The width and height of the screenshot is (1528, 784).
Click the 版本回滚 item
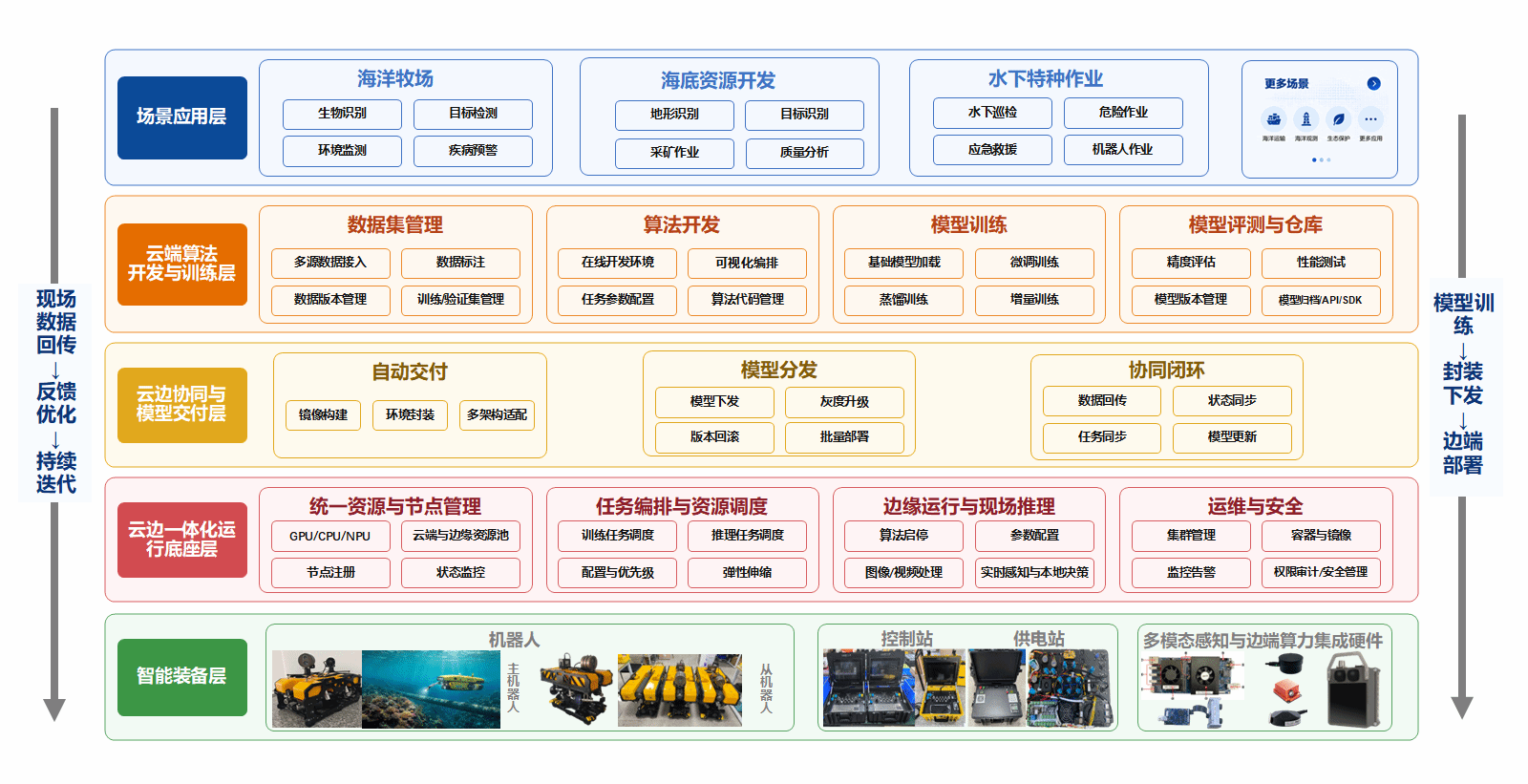click(714, 437)
